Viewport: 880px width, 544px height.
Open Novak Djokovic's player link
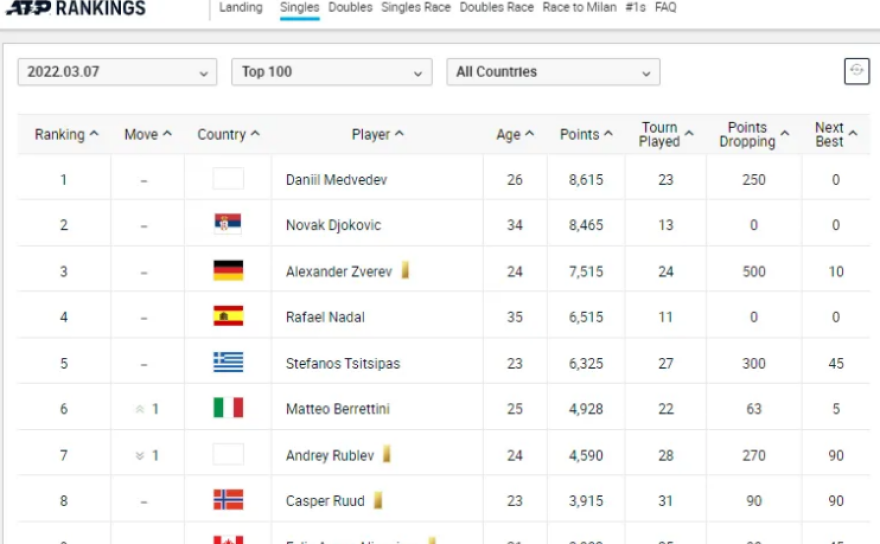coord(333,225)
